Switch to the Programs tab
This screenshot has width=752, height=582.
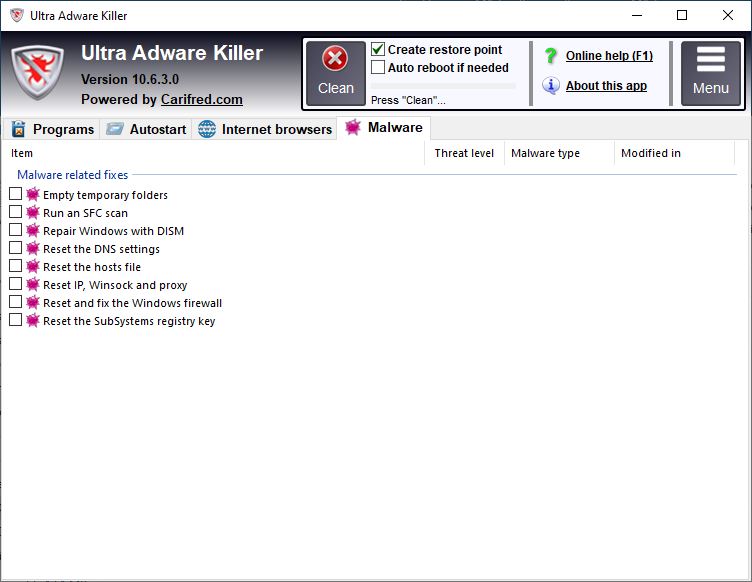tap(52, 129)
